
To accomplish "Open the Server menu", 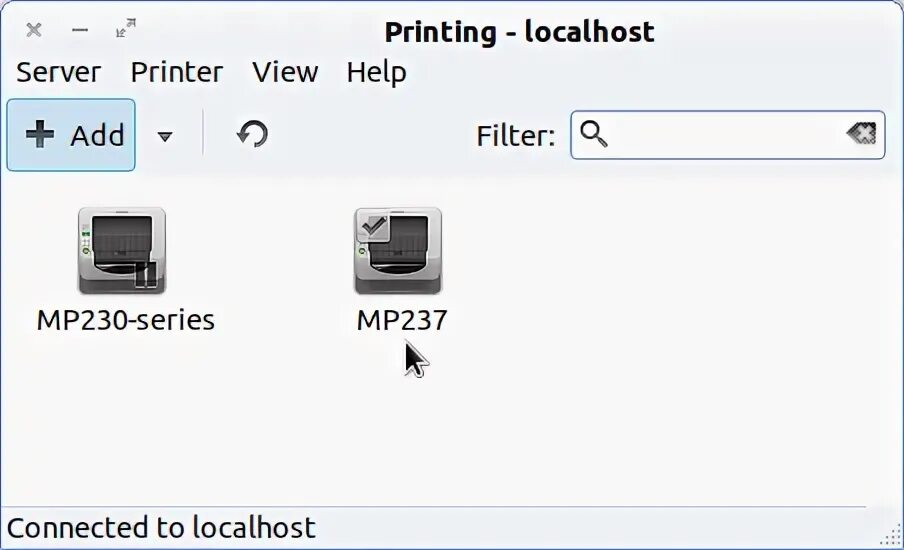I will click(58, 72).
